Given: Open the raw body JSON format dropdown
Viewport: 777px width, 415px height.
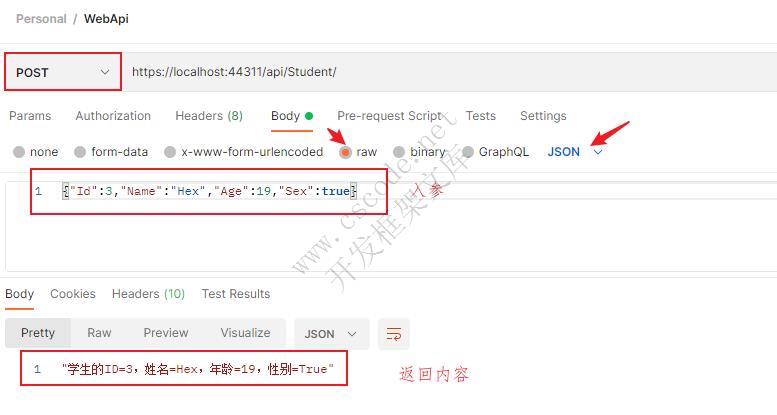Looking at the screenshot, I should pos(575,152).
